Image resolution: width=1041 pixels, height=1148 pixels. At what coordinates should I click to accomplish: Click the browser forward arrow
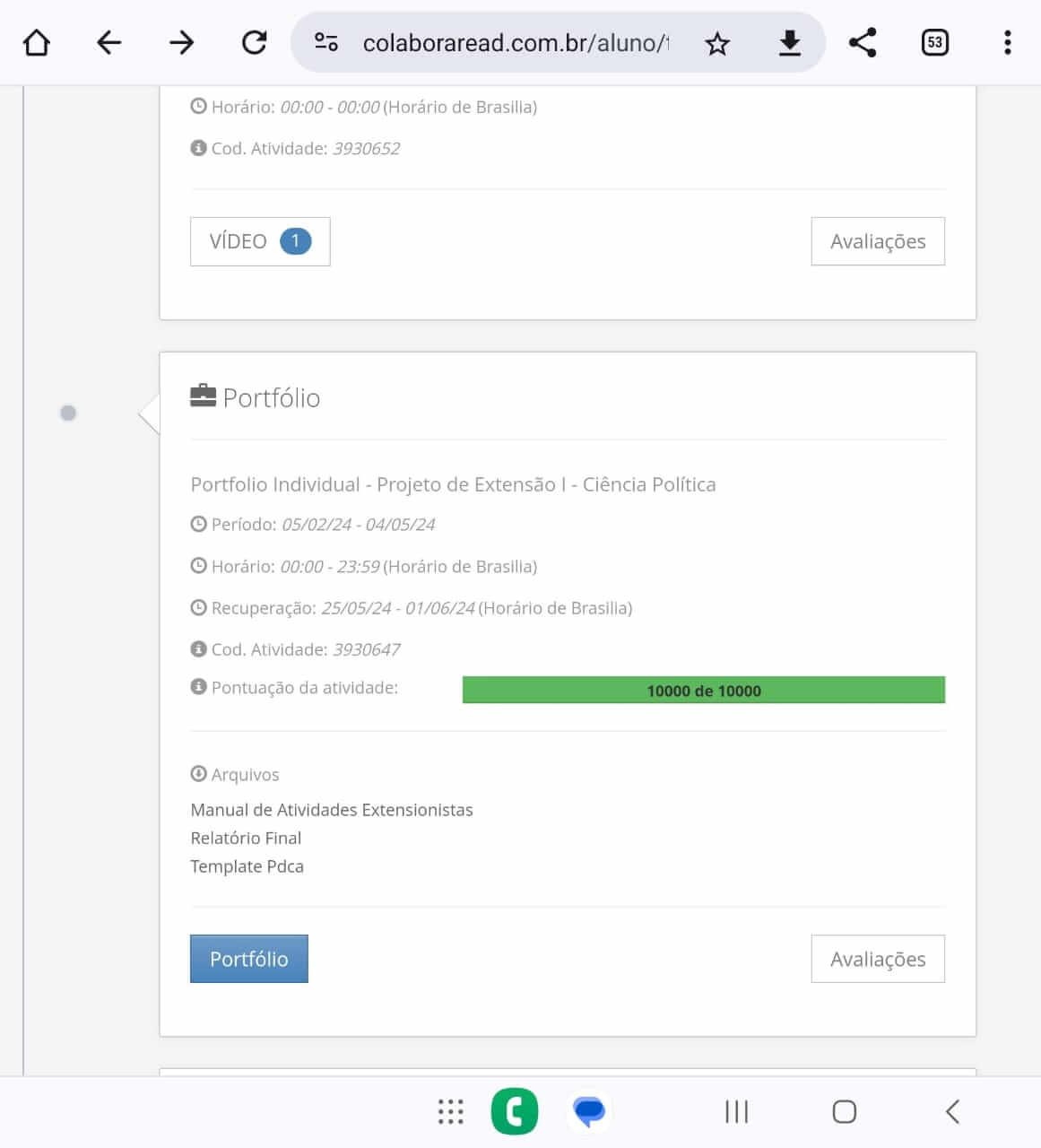182,42
